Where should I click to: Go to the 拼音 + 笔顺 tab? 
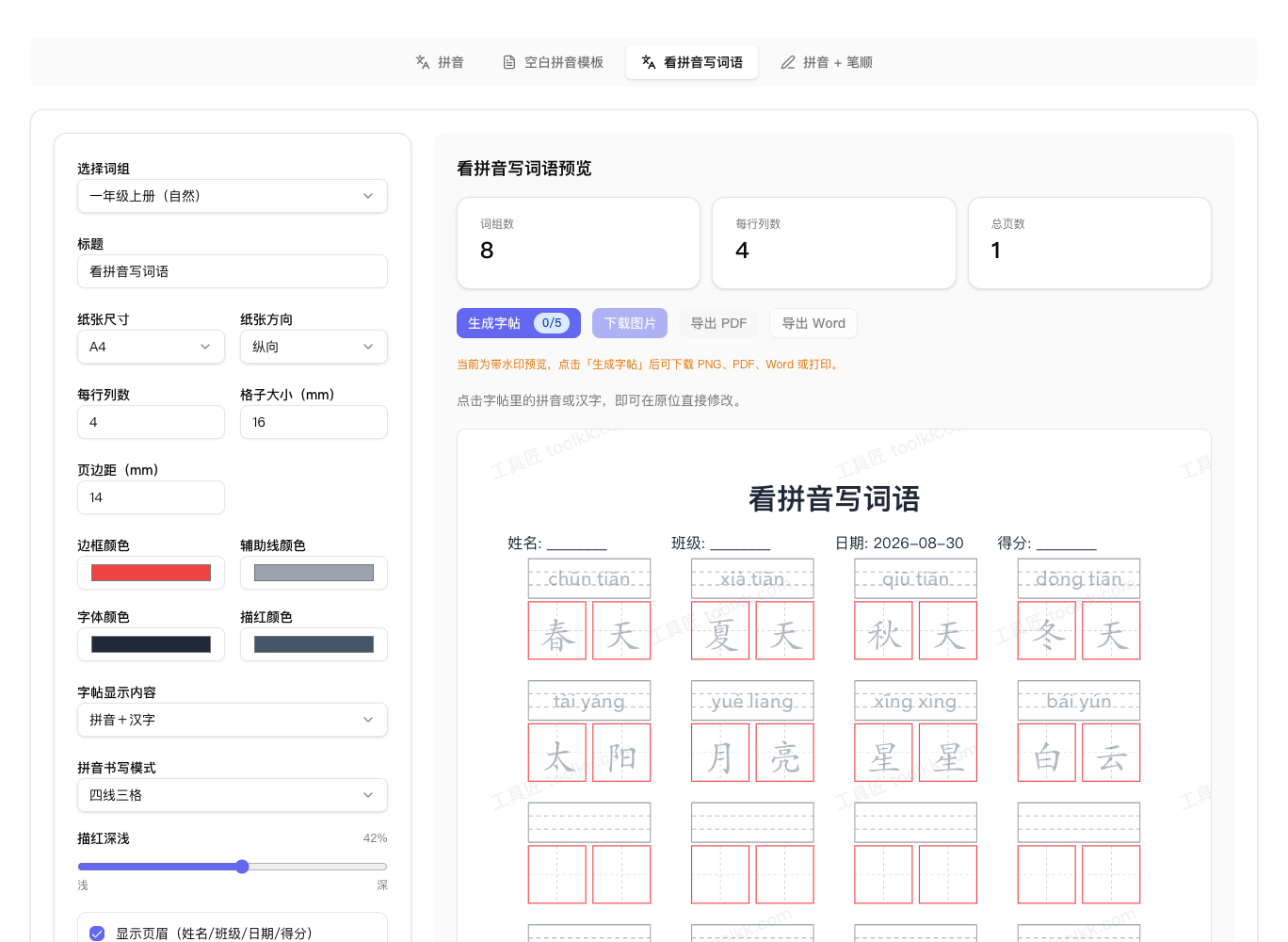(x=827, y=62)
